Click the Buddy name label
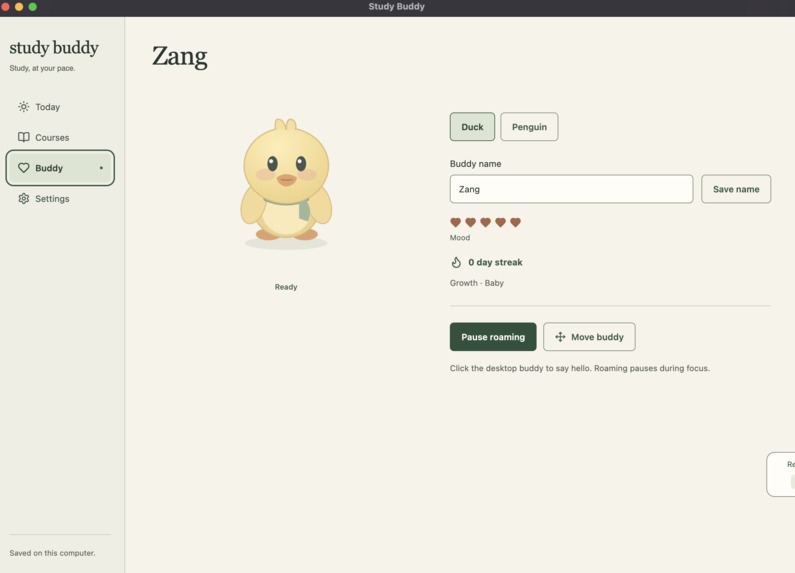Viewport: 795px width, 573px height. click(475, 164)
